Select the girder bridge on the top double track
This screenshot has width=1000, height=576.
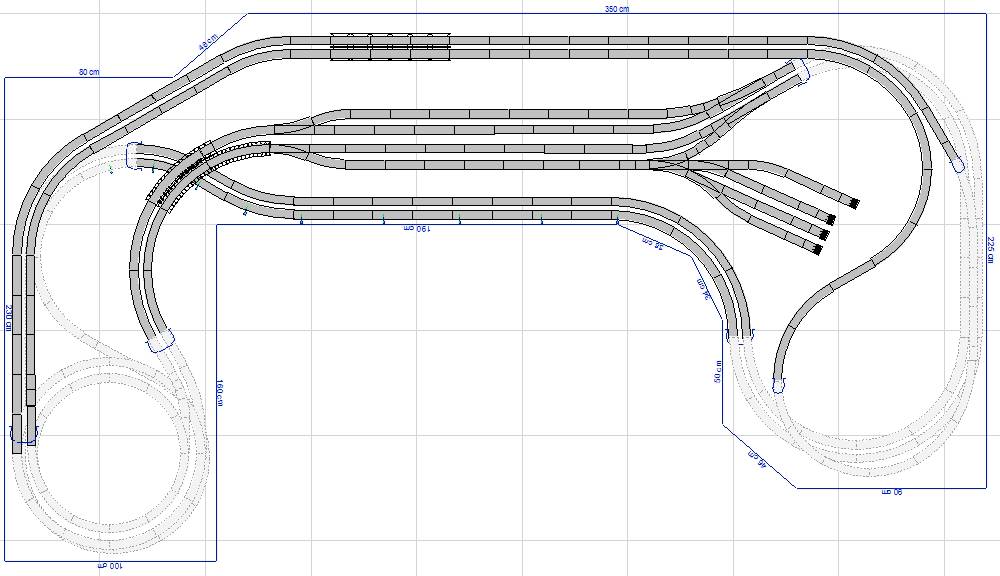tap(391, 47)
